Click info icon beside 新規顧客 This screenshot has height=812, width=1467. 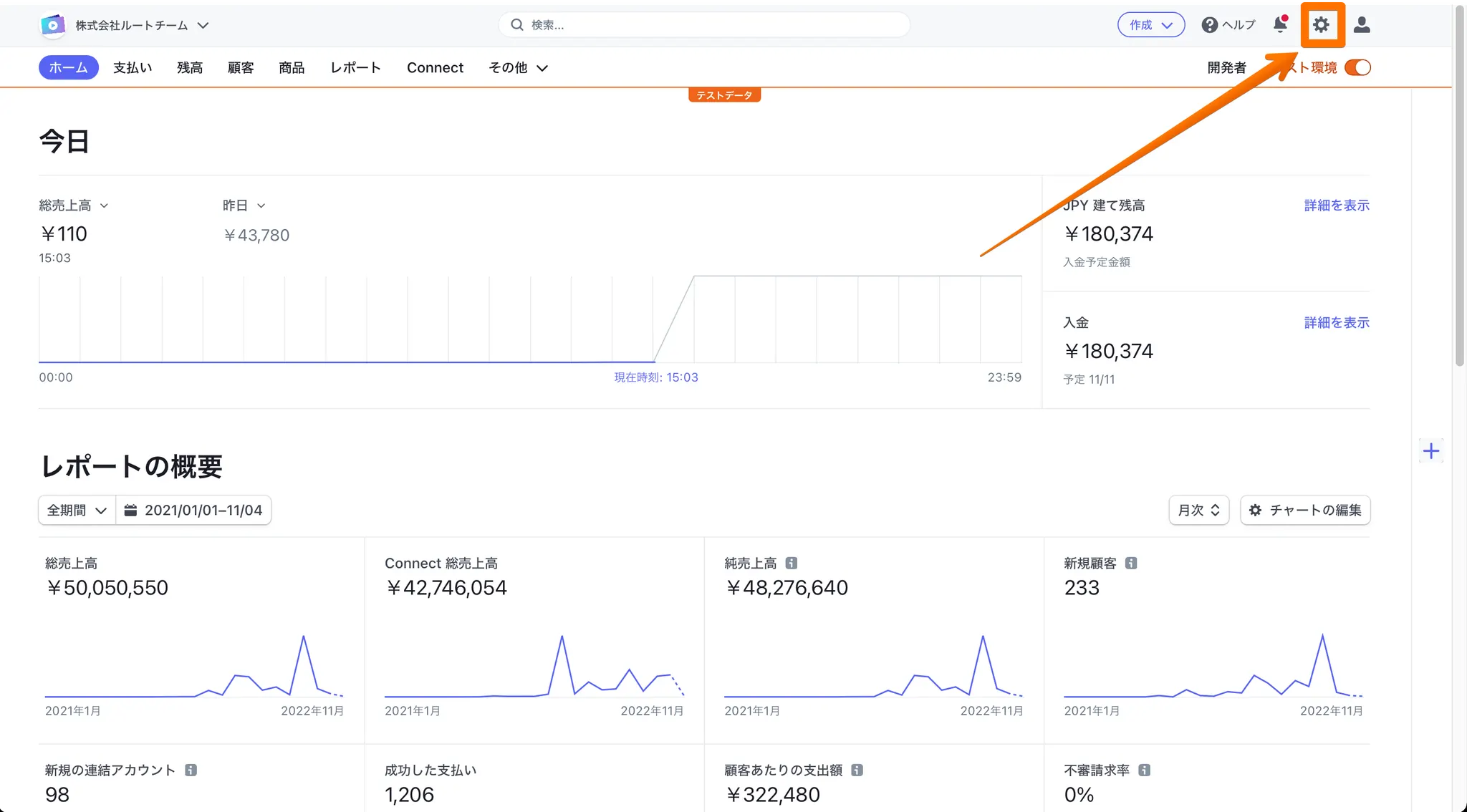1131,563
